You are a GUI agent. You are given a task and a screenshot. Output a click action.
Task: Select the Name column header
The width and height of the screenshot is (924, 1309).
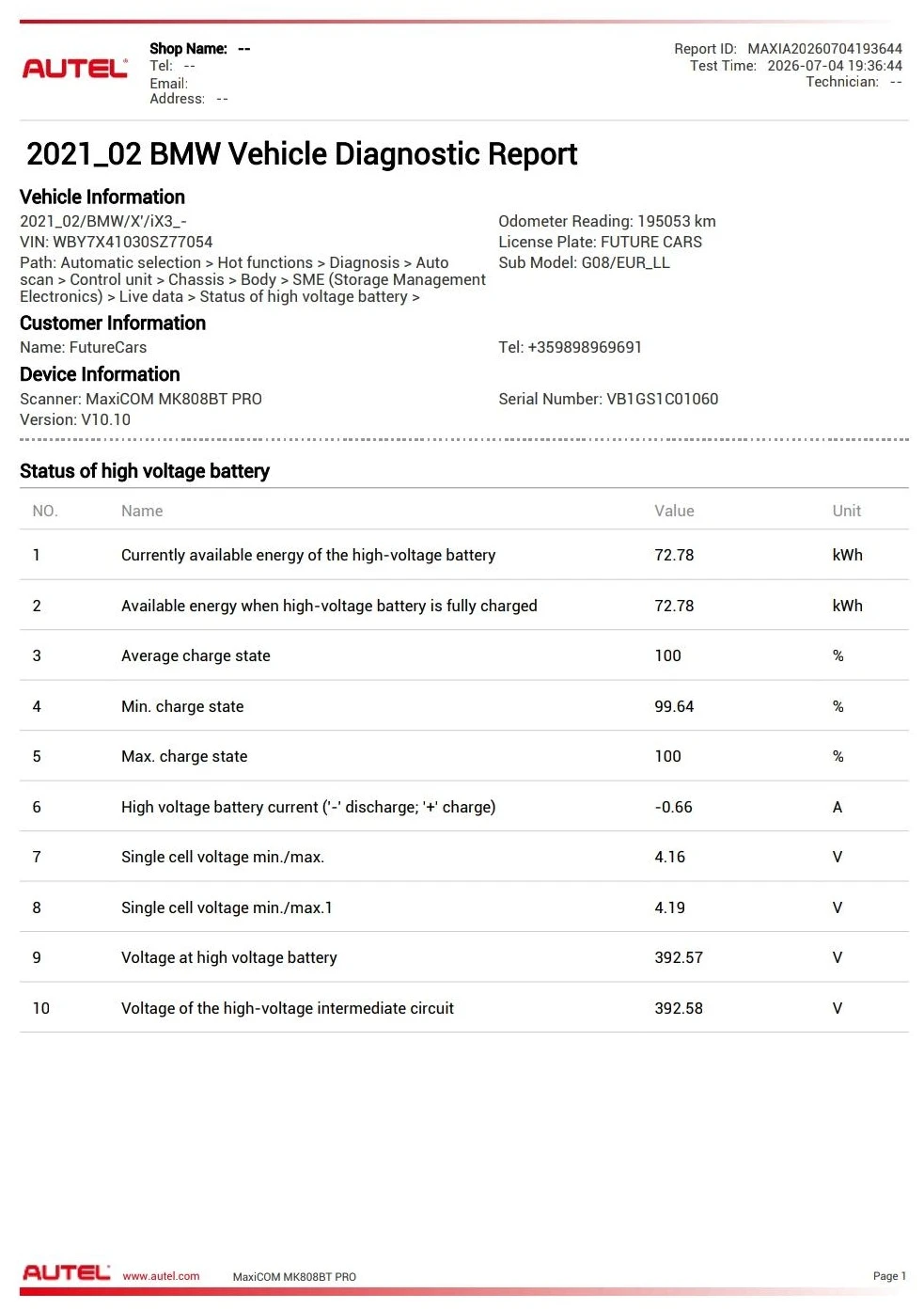tap(142, 511)
